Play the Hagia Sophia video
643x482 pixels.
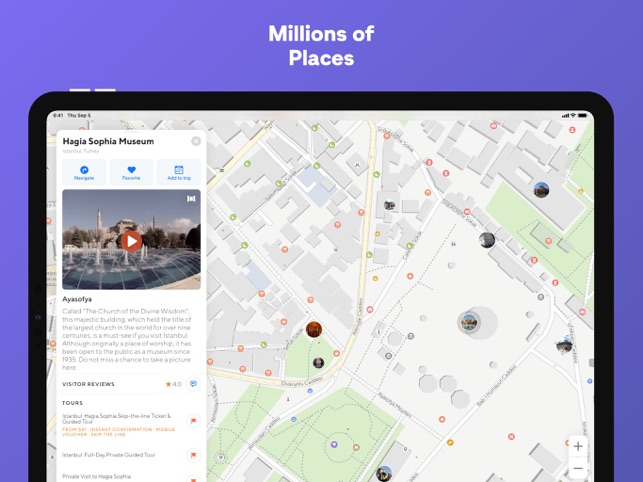(x=131, y=241)
